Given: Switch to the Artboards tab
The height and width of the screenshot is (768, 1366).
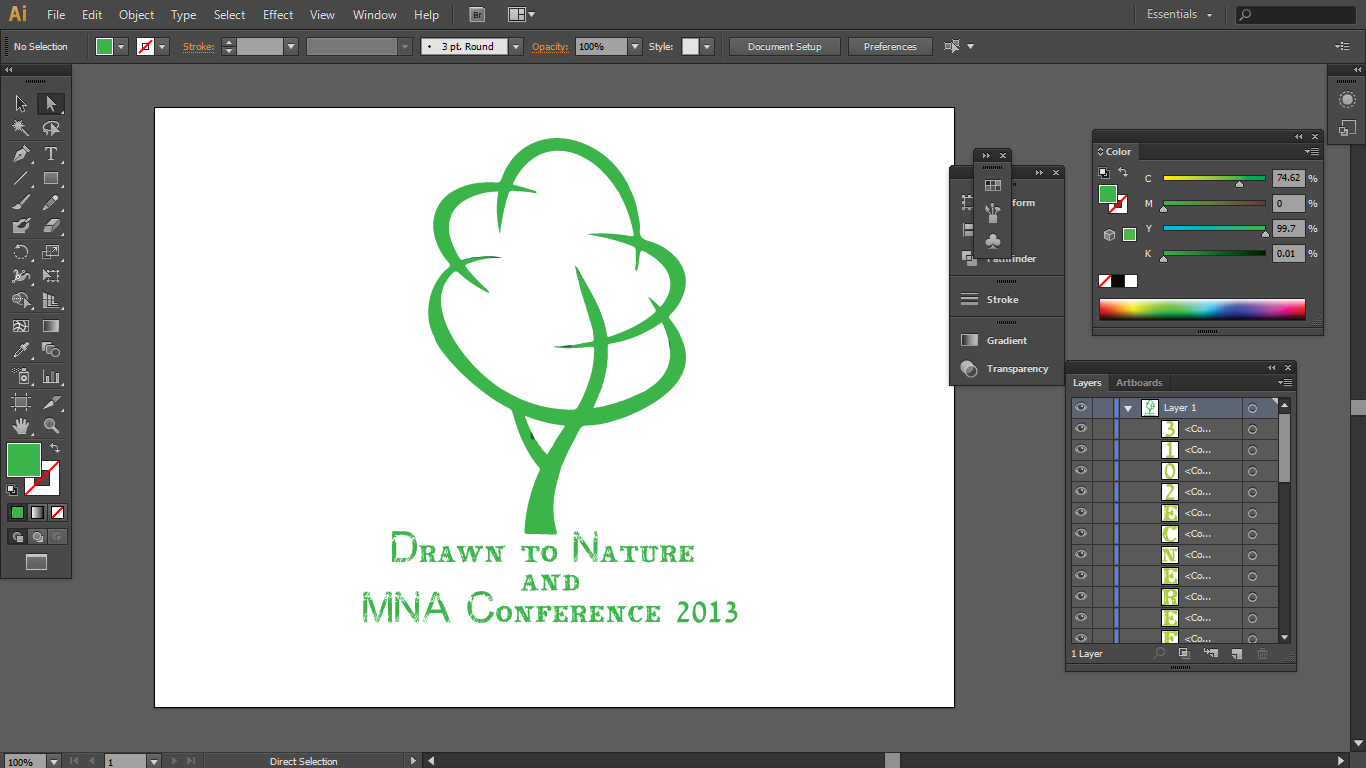Looking at the screenshot, I should pos(1139,383).
